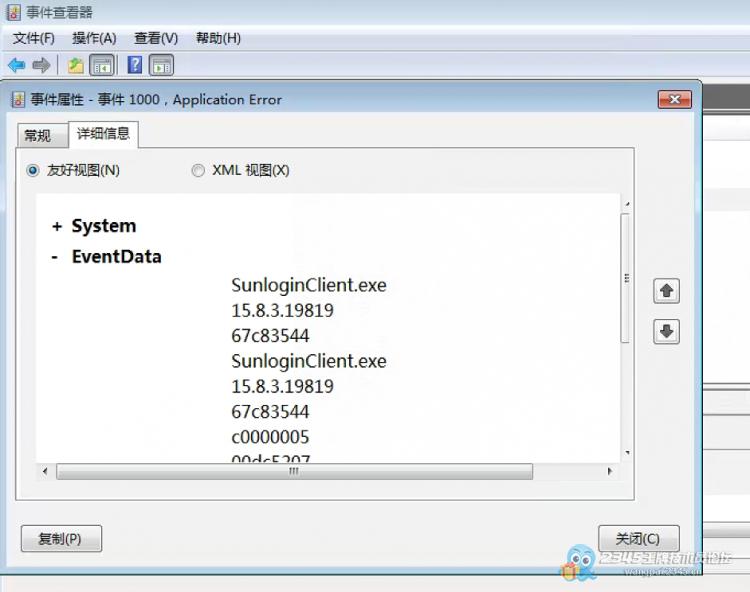Open the 操作(A) menu
This screenshot has height=592, width=750.
[x=94, y=38]
